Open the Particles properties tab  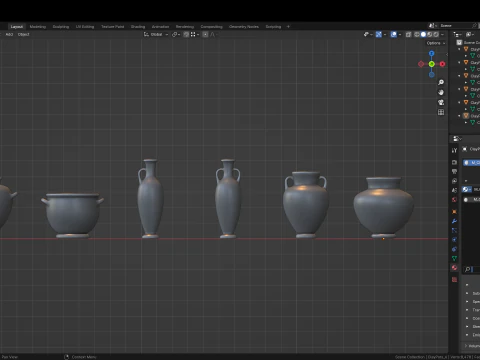click(x=454, y=230)
